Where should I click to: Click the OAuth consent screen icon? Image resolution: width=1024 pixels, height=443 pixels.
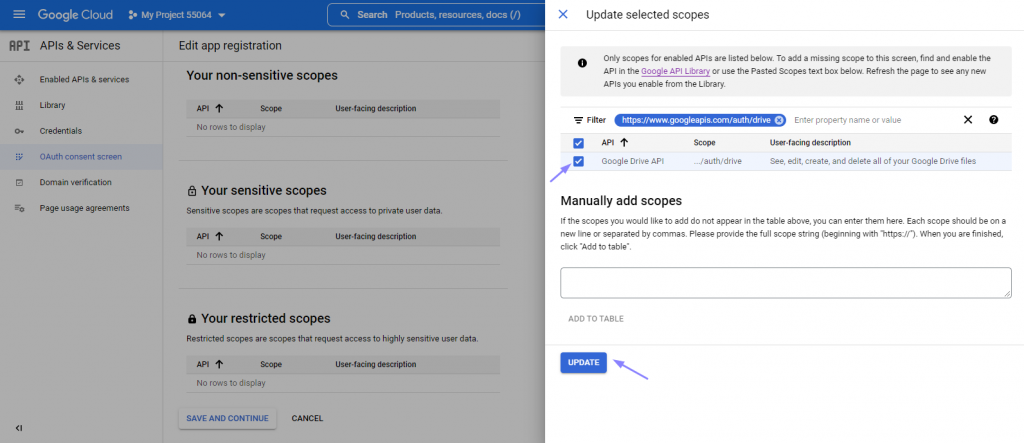click(x=19, y=157)
